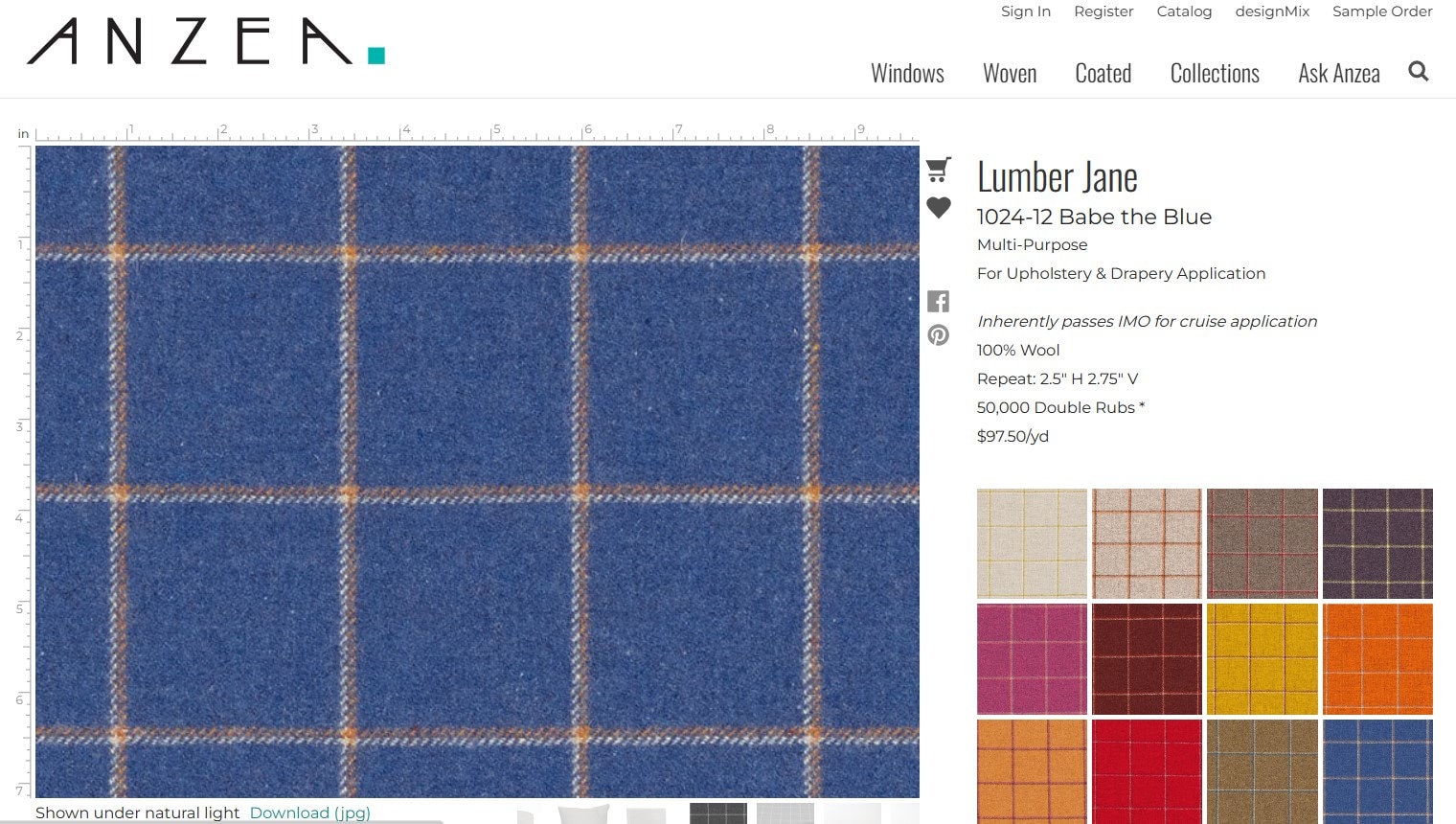Open search with the magnifier icon
Image resolution: width=1456 pixels, height=824 pixels.
click(1418, 71)
